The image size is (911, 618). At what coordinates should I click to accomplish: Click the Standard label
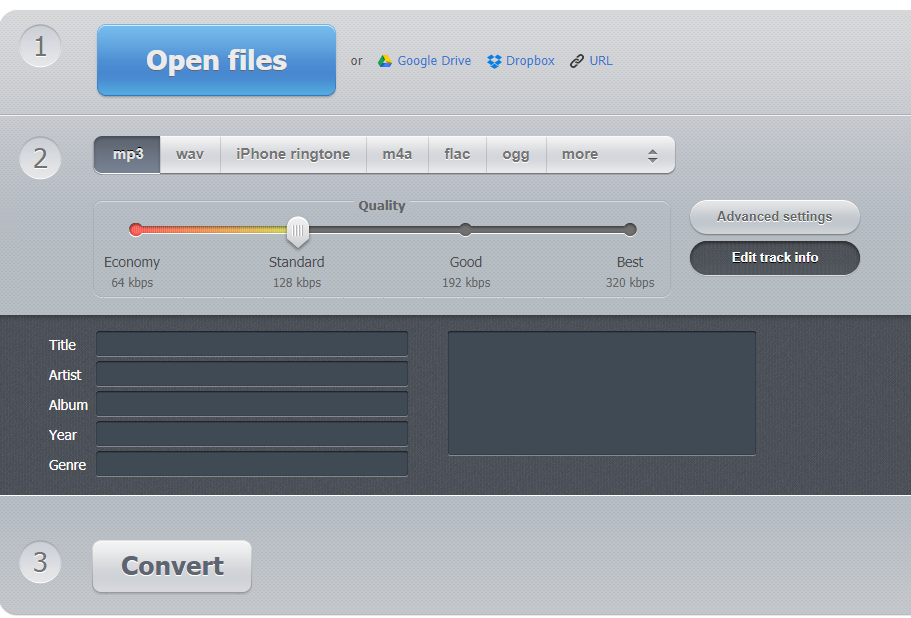tap(297, 263)
